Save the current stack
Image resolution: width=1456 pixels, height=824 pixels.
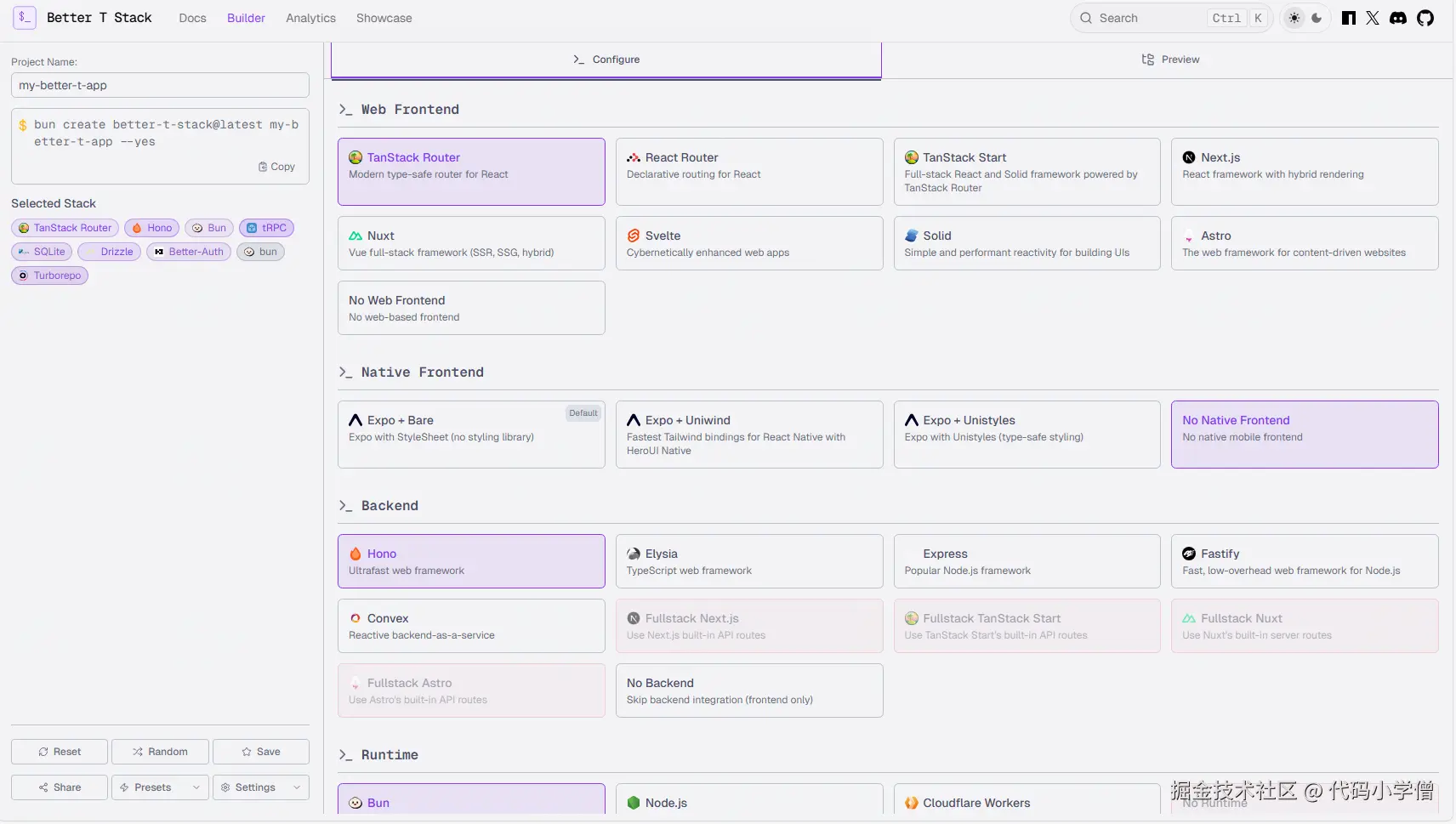pos(261,752)
